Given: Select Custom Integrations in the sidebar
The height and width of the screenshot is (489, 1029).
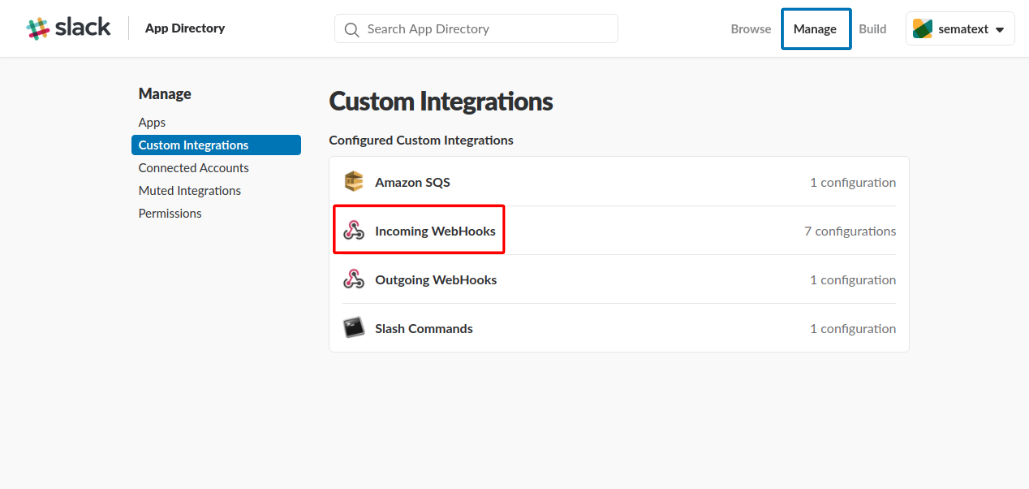Looking at the screenshot, I should coord(216,145).
